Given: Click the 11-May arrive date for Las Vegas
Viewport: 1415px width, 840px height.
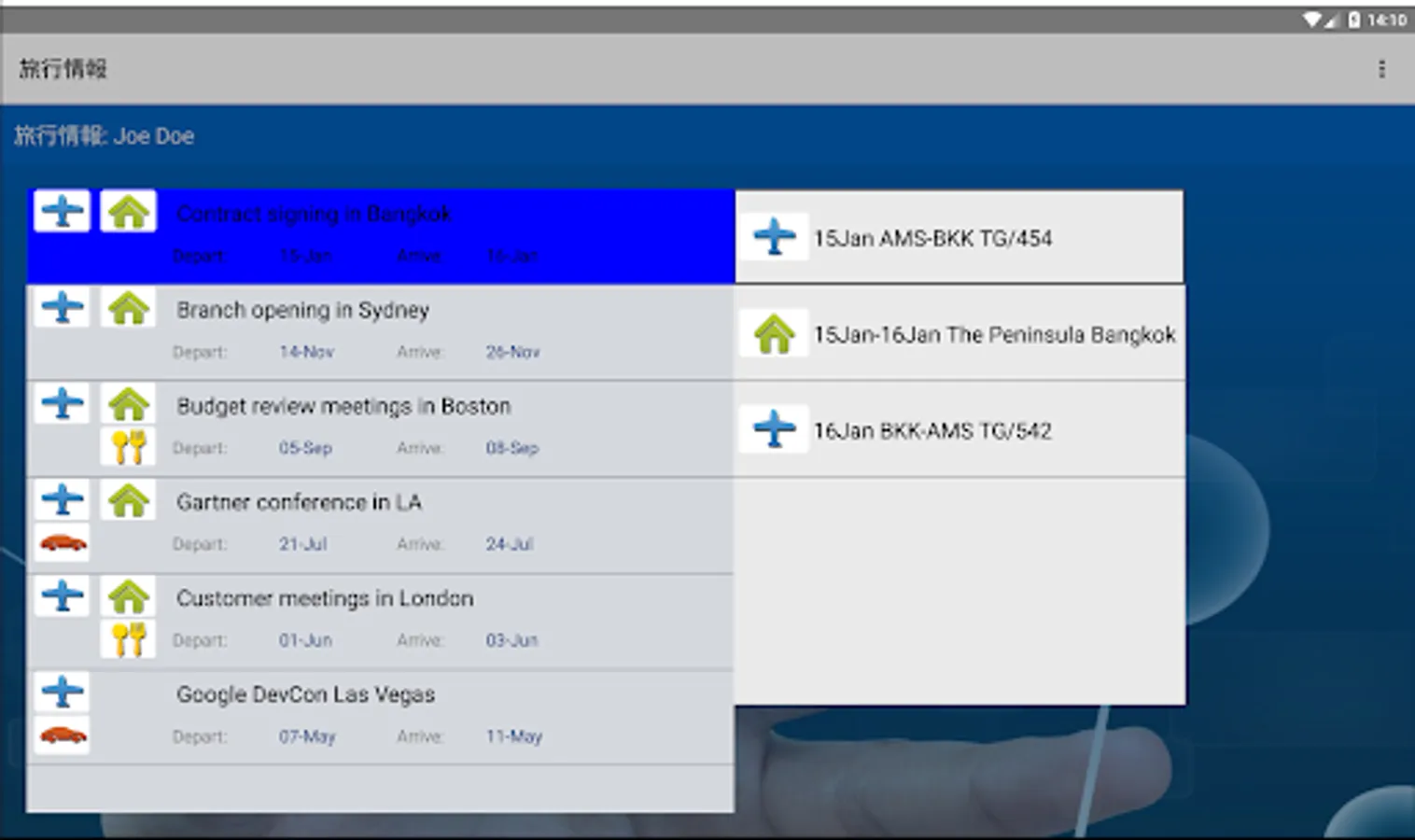Looking at the screenshot, I should 513,736.
